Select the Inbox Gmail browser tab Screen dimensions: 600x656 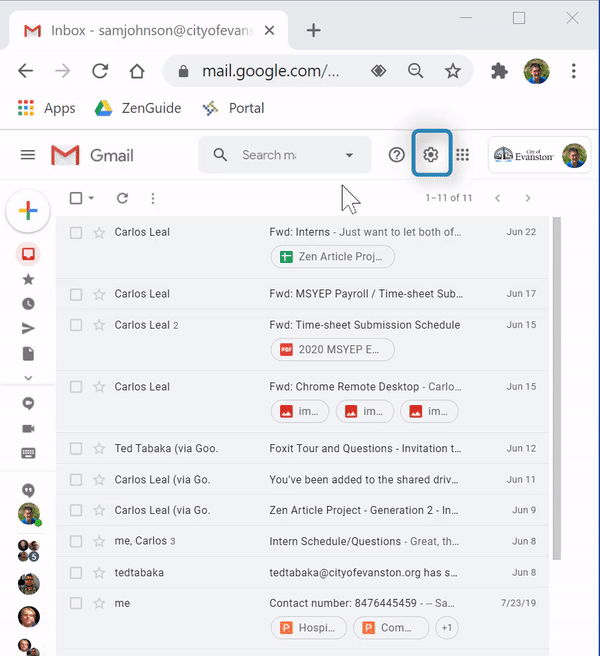tap(149, 30)
